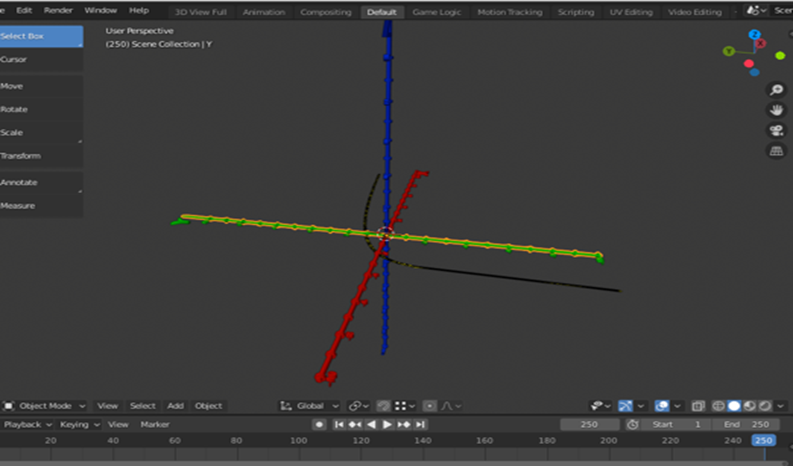This screenshot has height=466, width=793.
Task: Click the hand pan view icon
Action: tap(775, 110)
